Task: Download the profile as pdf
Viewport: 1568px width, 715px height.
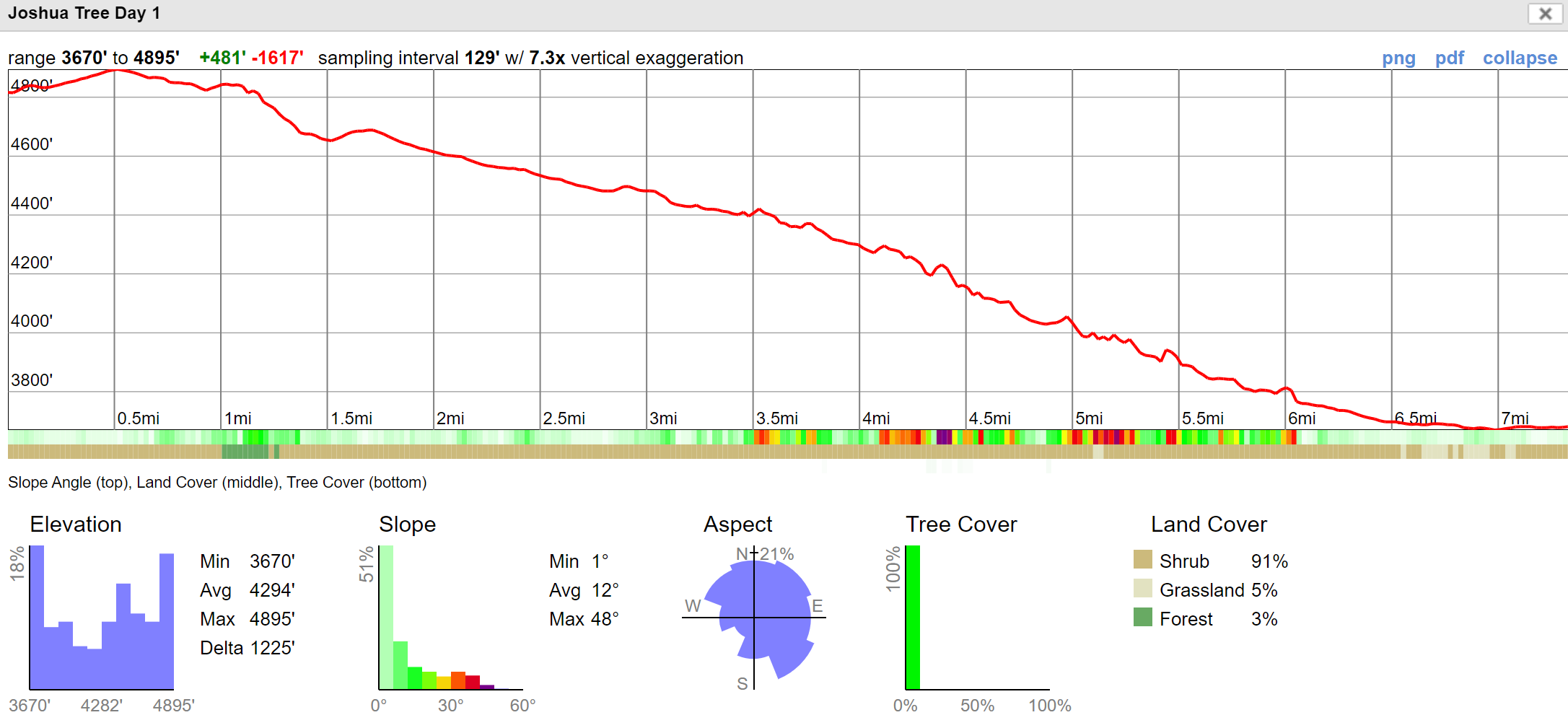Action: coord(1449,58)
